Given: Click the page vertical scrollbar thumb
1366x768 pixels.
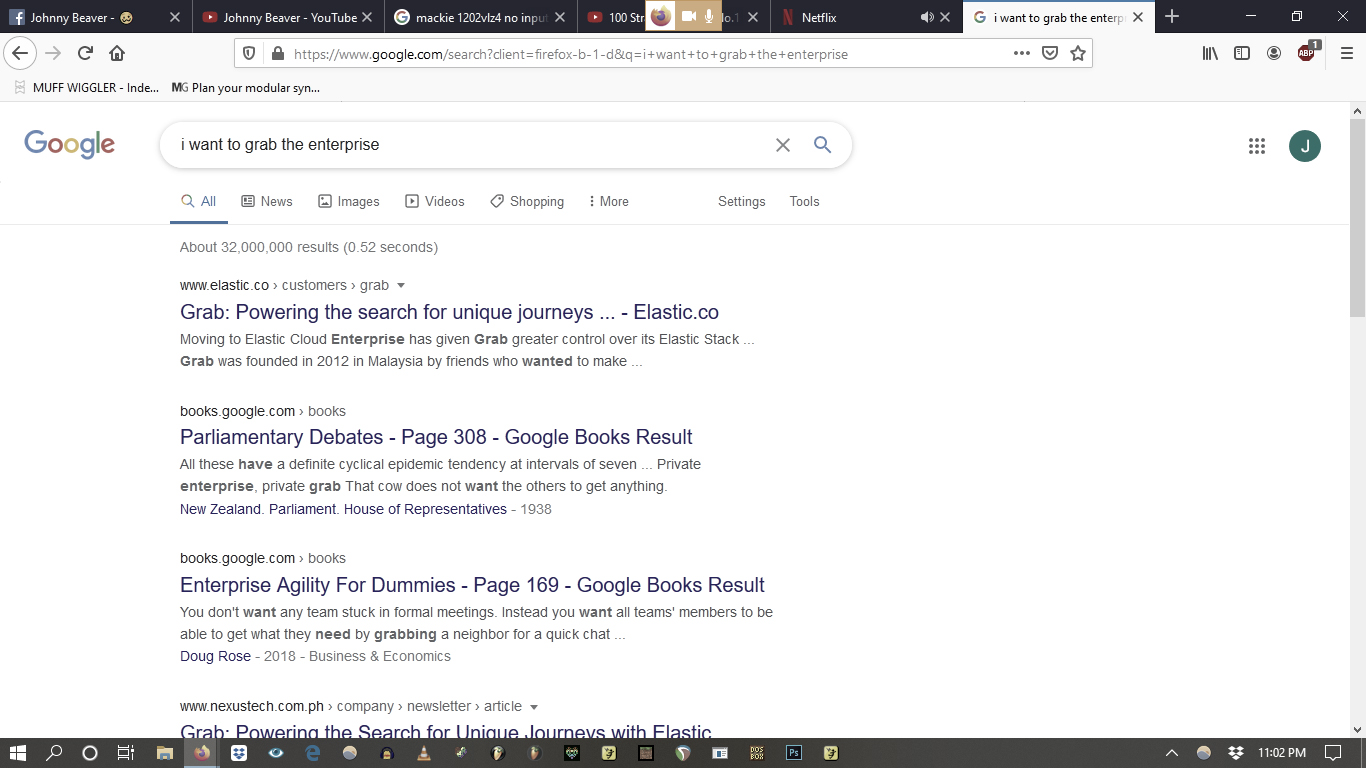Looking at the screenshot, I should 1357,219.
